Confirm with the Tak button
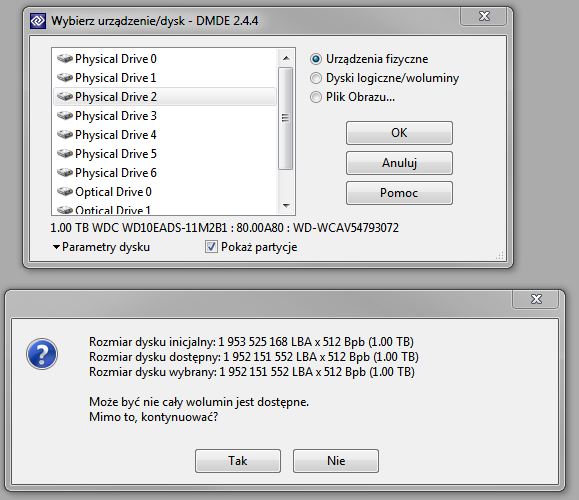This screenshot has height=500, width=579. (238, 460)
